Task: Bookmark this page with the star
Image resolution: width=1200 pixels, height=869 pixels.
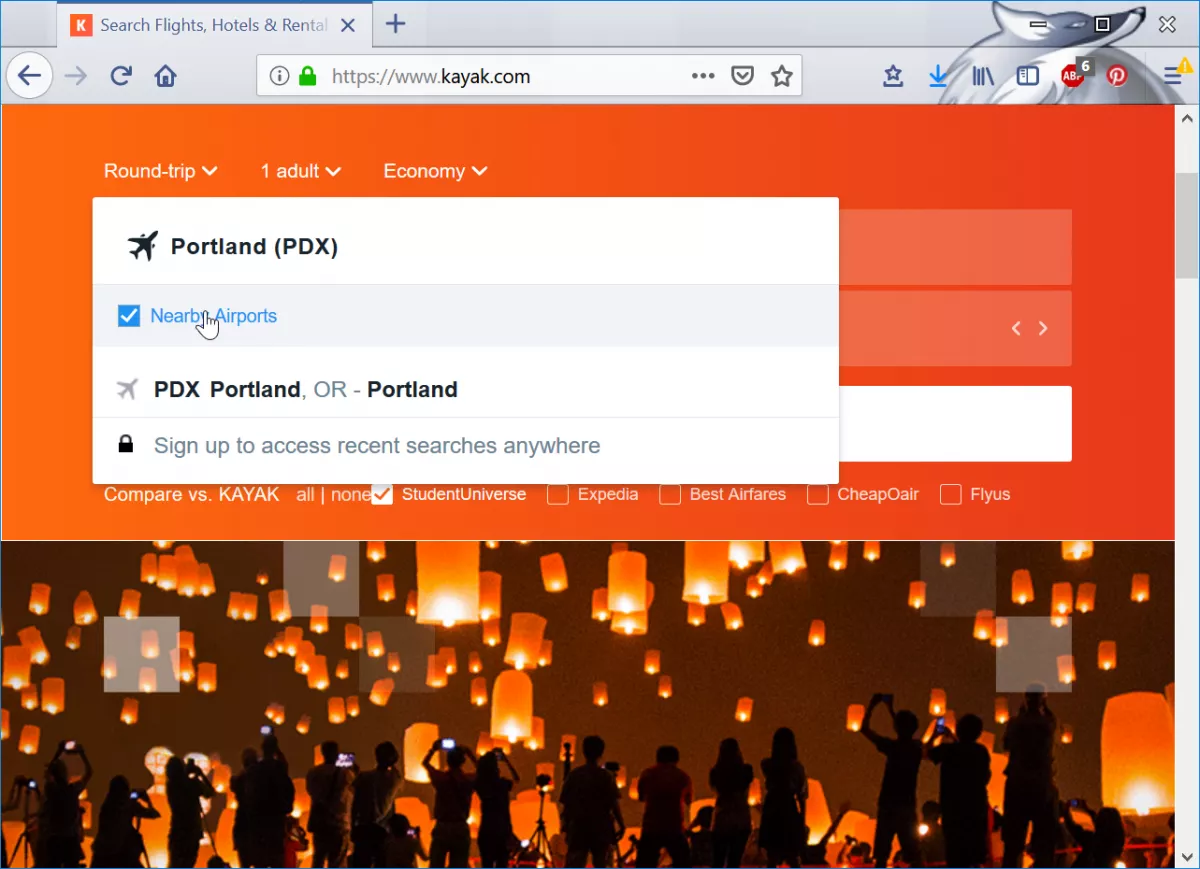Action: pyautogui.click(x=781, y=76)
